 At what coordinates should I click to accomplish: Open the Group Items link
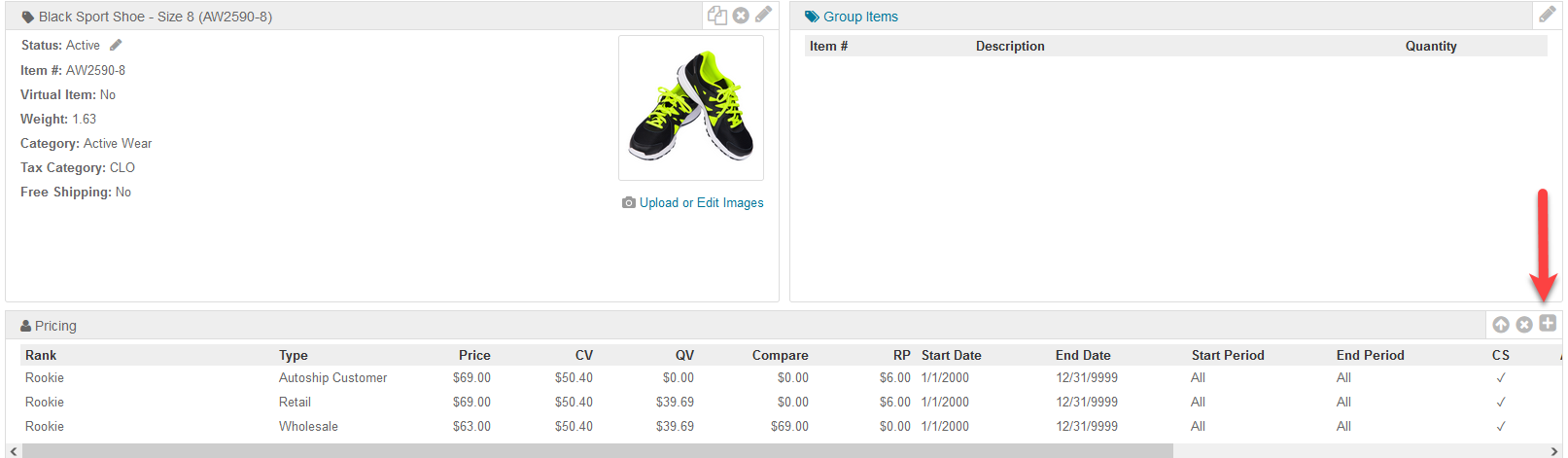(x=860, y=17)
